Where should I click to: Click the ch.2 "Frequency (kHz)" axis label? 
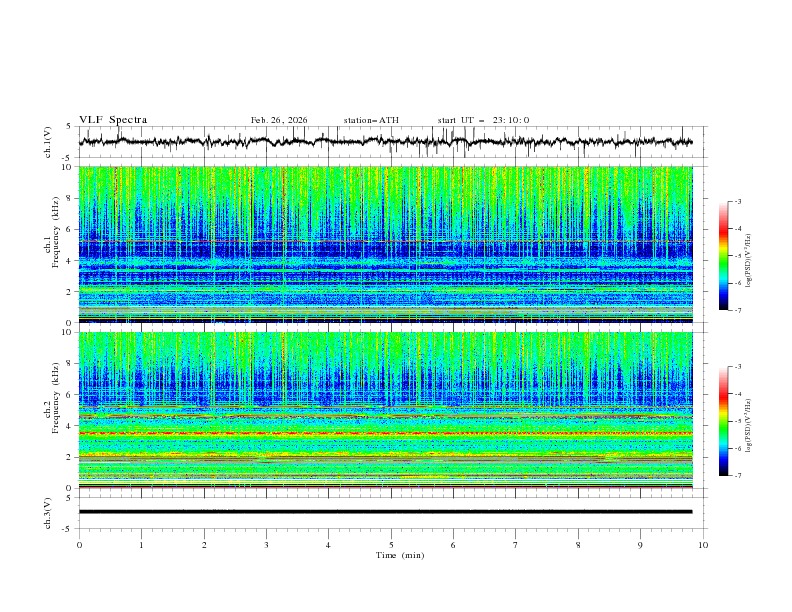coord(56,398)
